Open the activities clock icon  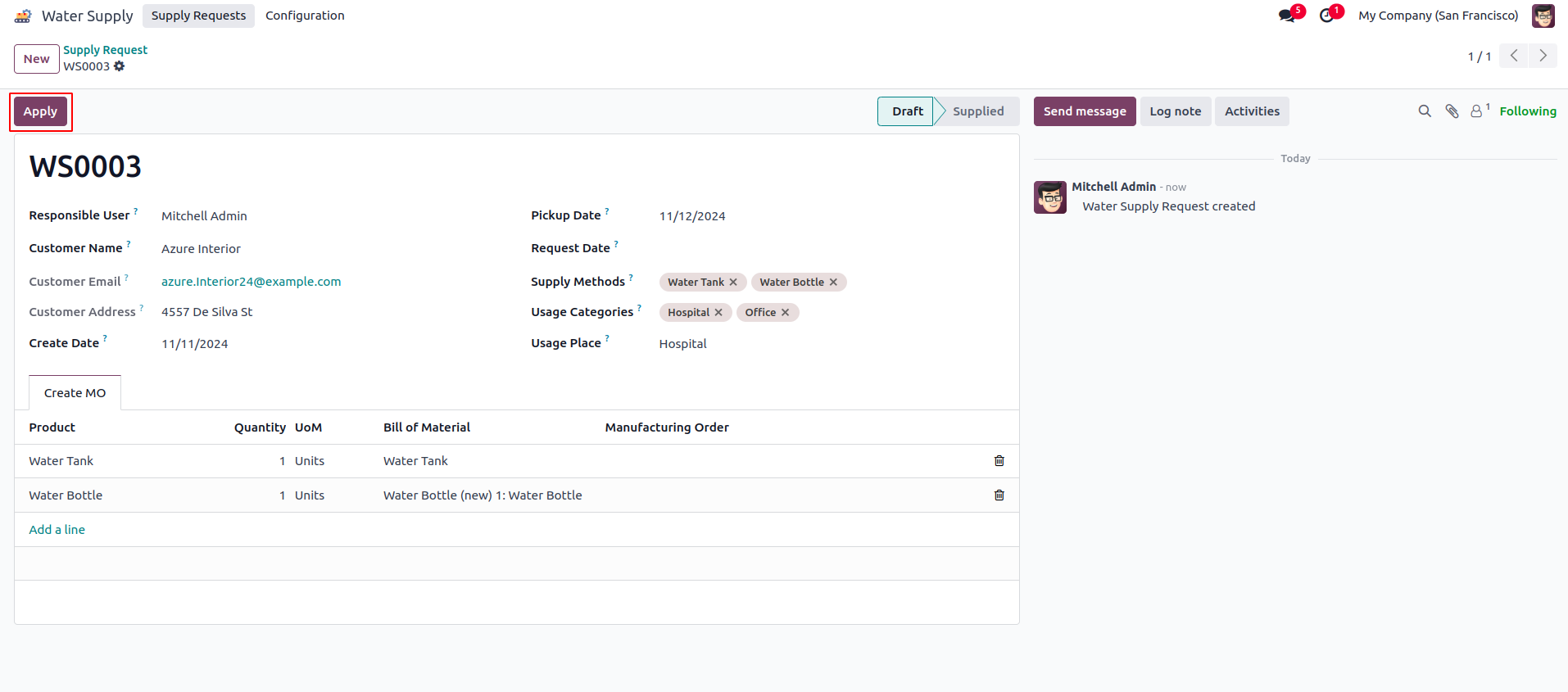(x=1326, y=16)
